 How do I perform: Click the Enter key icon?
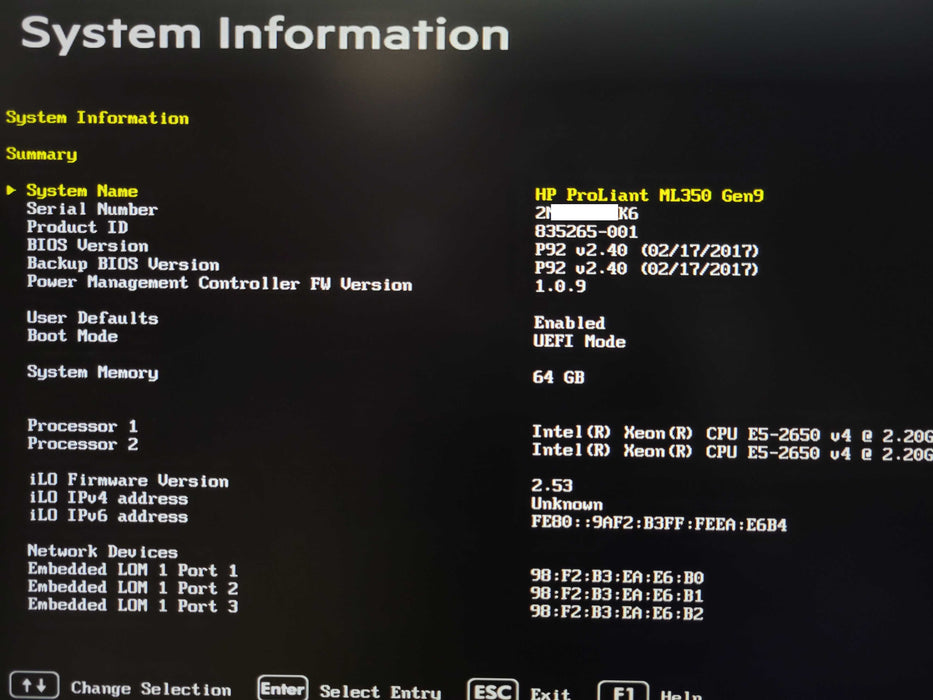click(x=282, y=689)
